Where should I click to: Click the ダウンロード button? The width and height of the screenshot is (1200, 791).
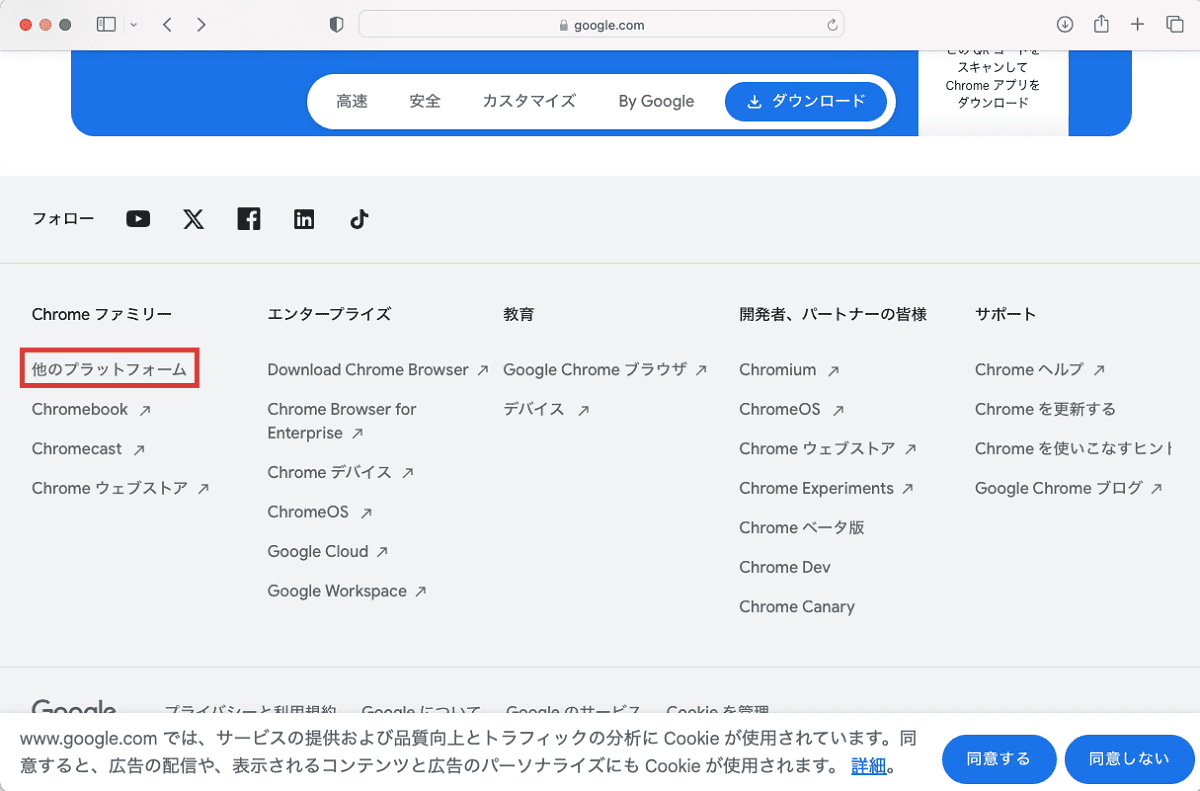(805, 101)
